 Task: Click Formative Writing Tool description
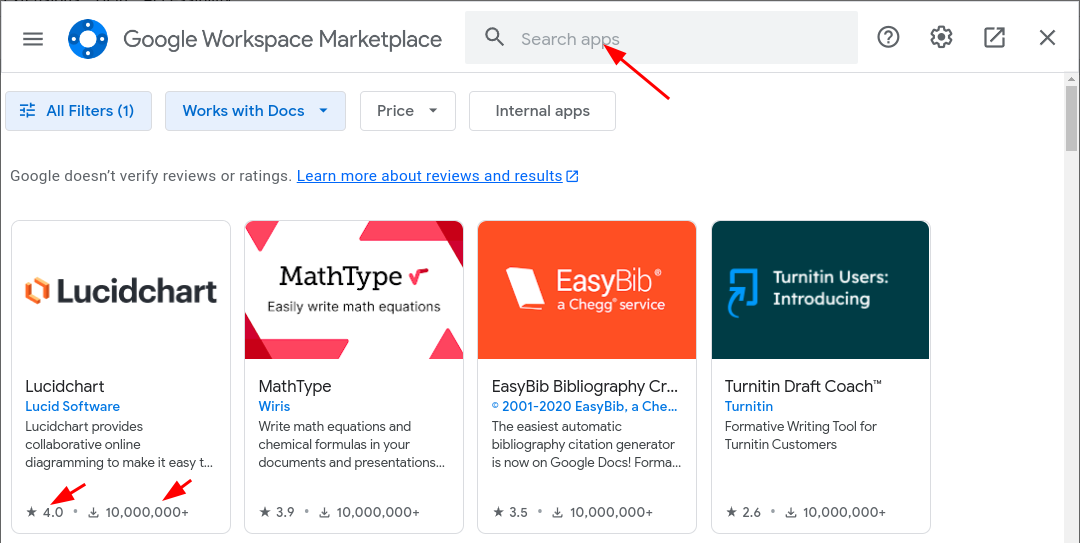click(800, 436)
